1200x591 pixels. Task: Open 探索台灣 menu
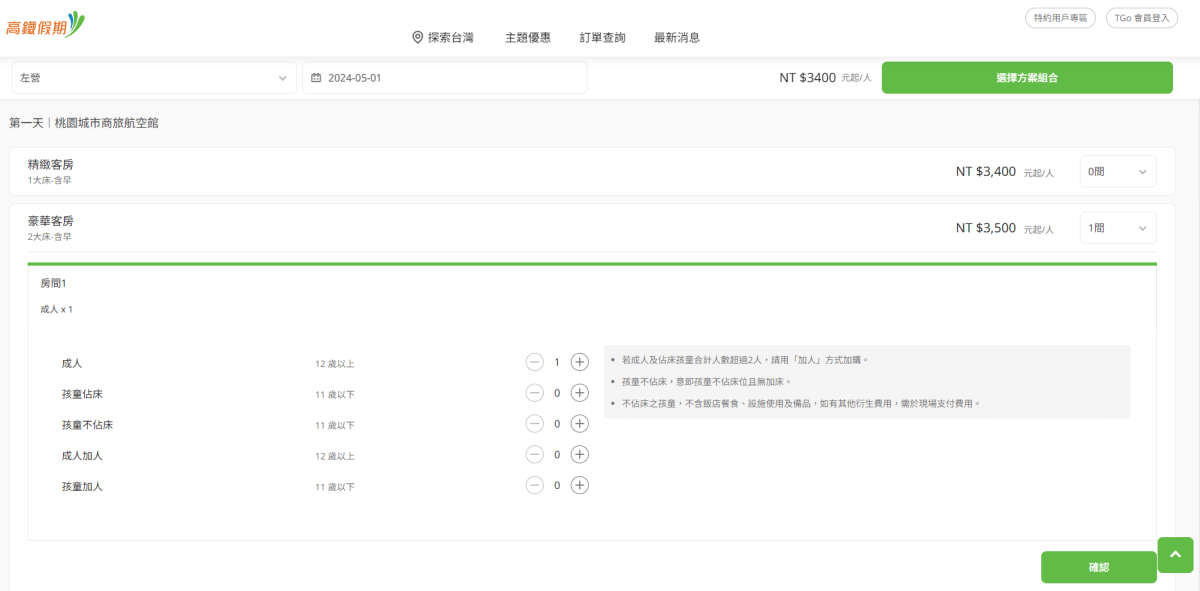443,38
